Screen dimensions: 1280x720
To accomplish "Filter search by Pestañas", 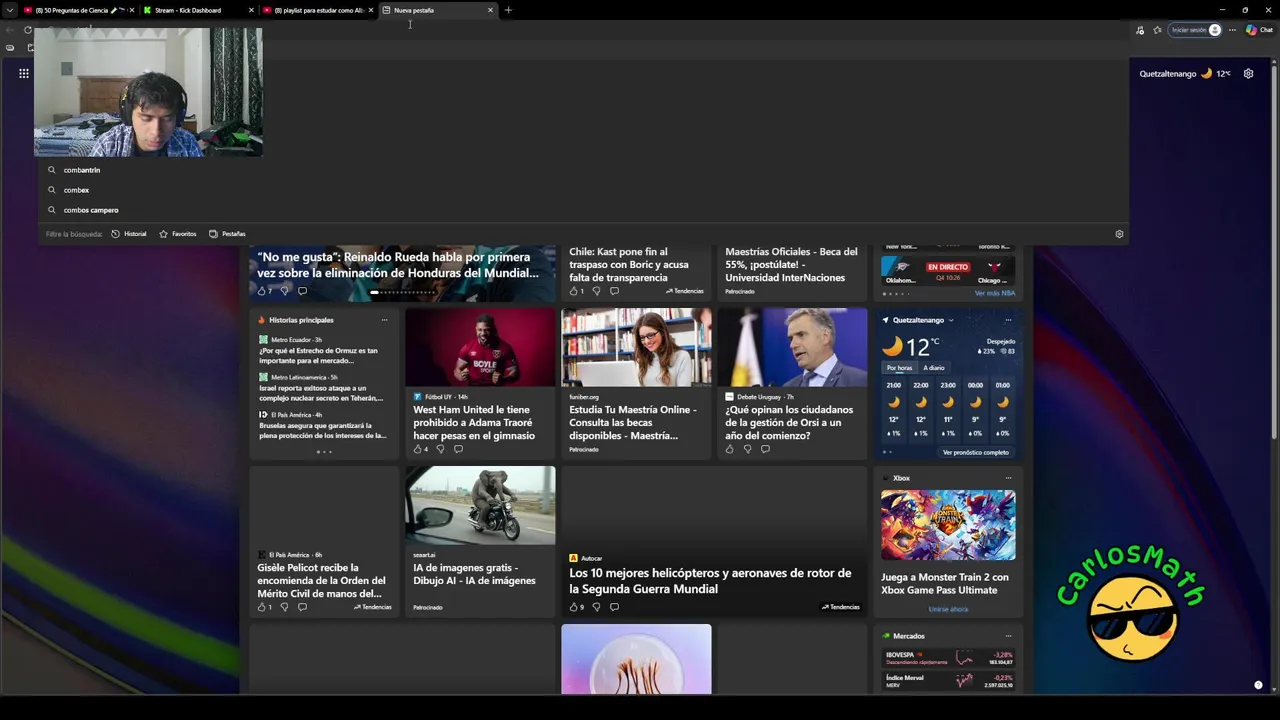I will point(227,234).
